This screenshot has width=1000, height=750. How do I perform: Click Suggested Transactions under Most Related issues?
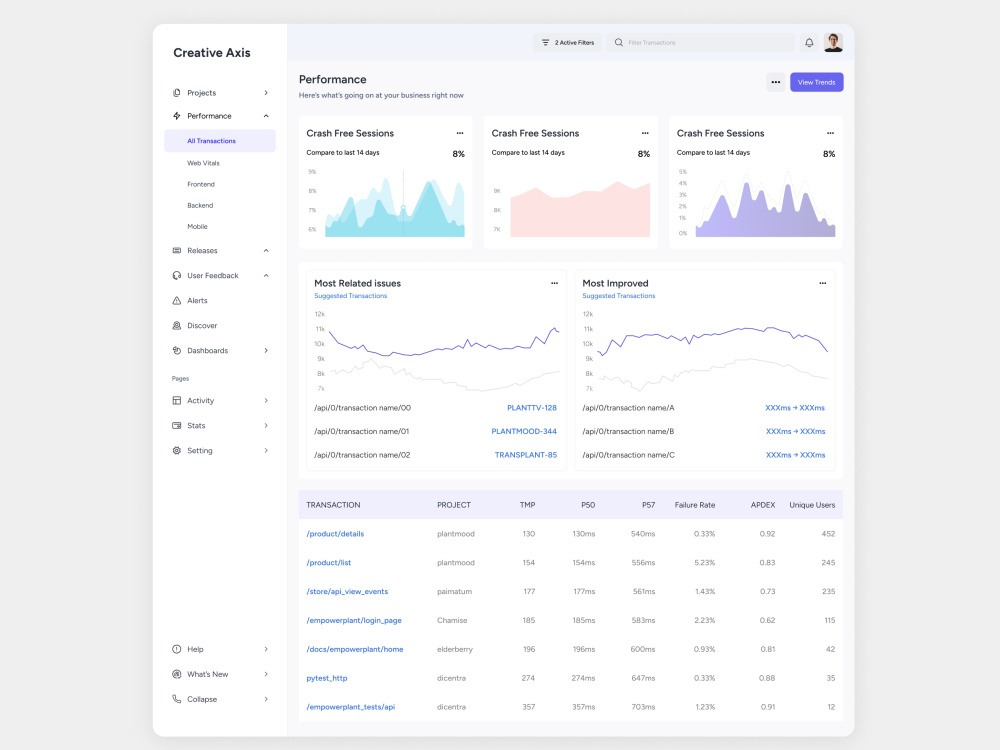pos(350,296)
